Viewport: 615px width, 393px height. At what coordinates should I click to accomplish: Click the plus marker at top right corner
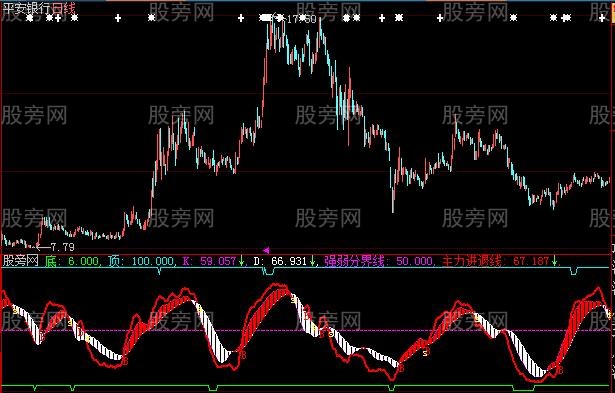pyautogui.click(x=602, y=18)
